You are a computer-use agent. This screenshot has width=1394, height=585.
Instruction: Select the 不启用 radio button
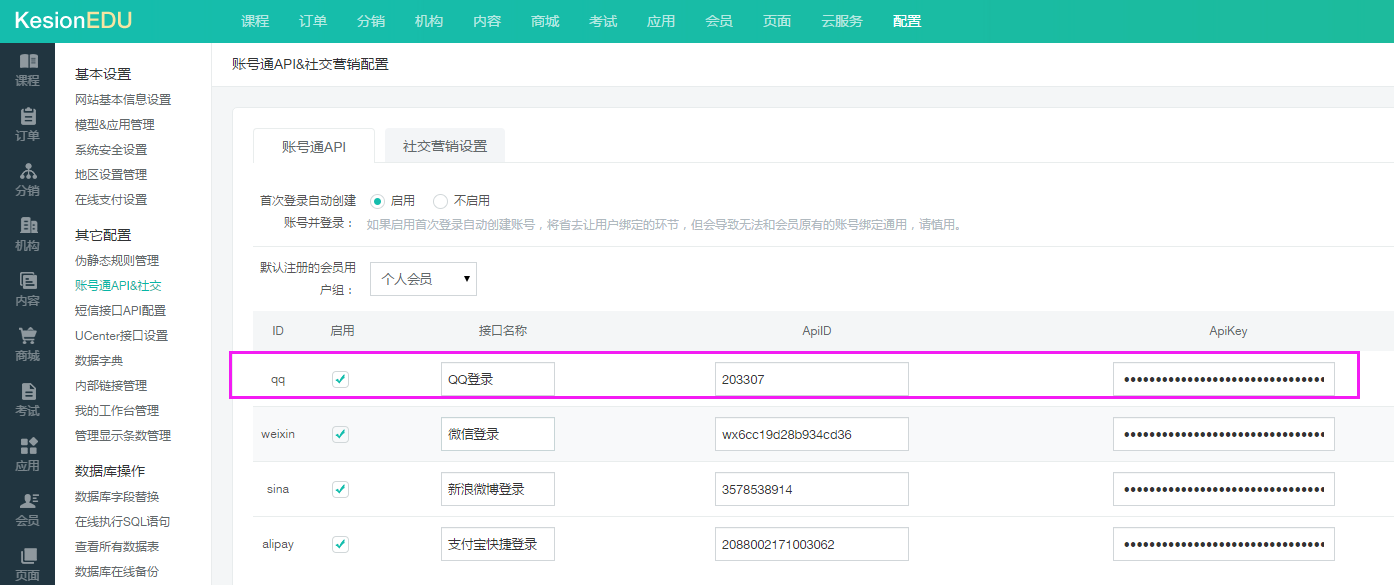[440, 201]
